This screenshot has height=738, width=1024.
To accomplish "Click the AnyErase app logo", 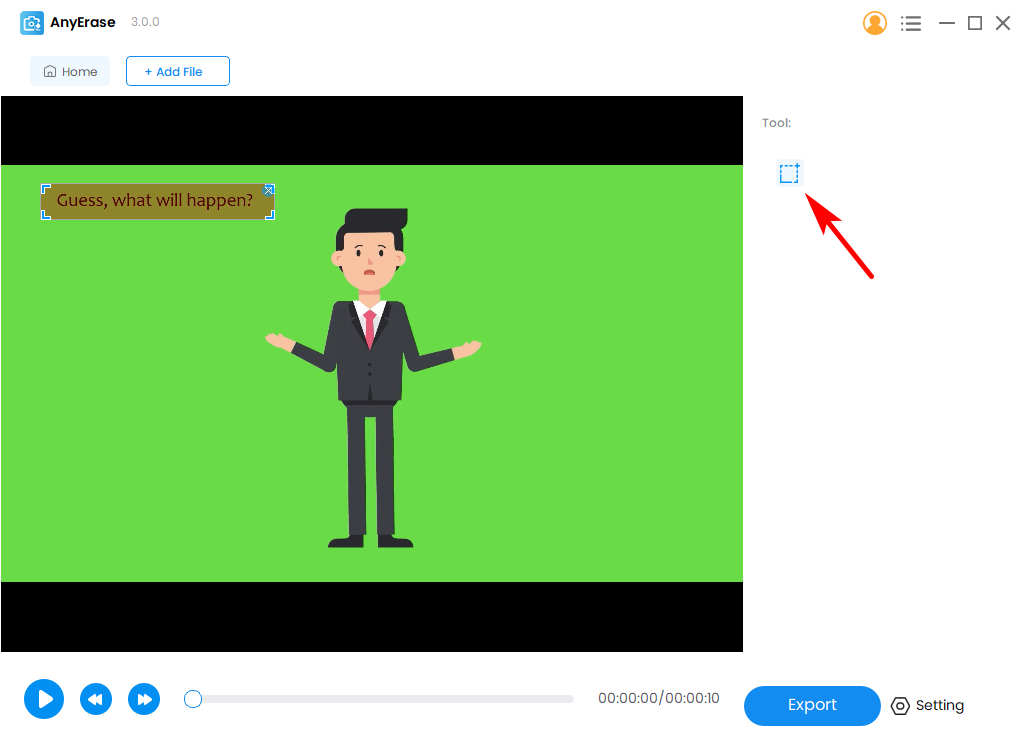I will click(x=31, y=23).
